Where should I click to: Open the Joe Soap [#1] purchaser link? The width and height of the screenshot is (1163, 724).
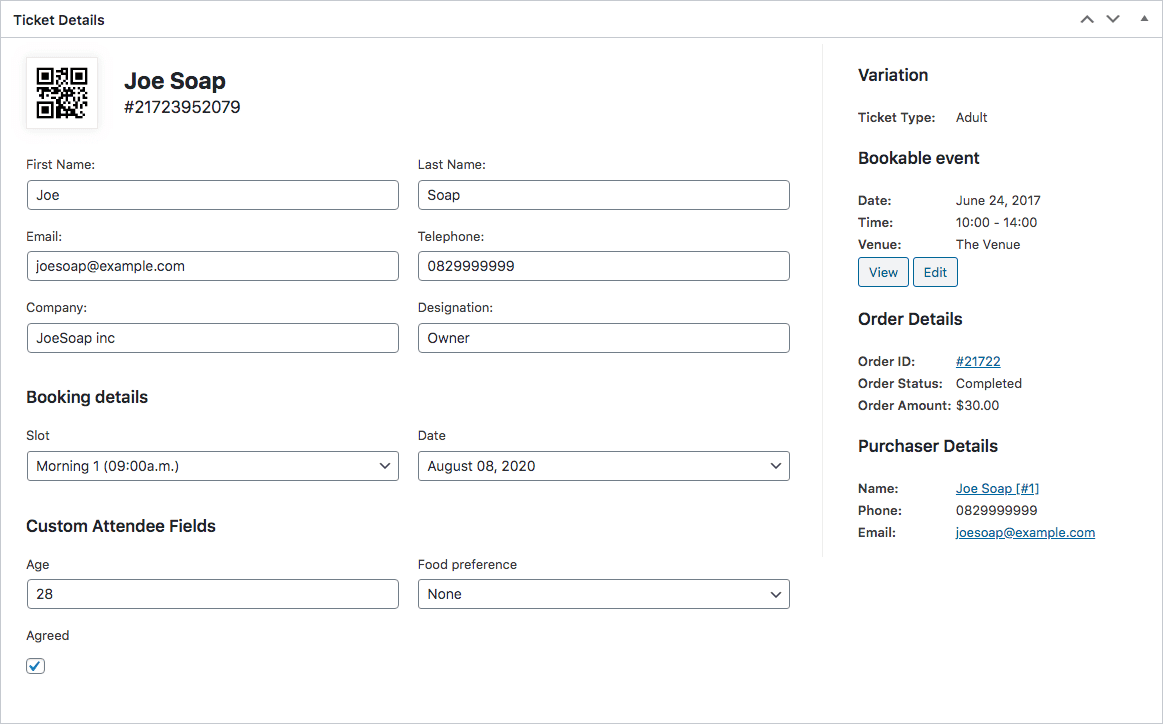997,488
